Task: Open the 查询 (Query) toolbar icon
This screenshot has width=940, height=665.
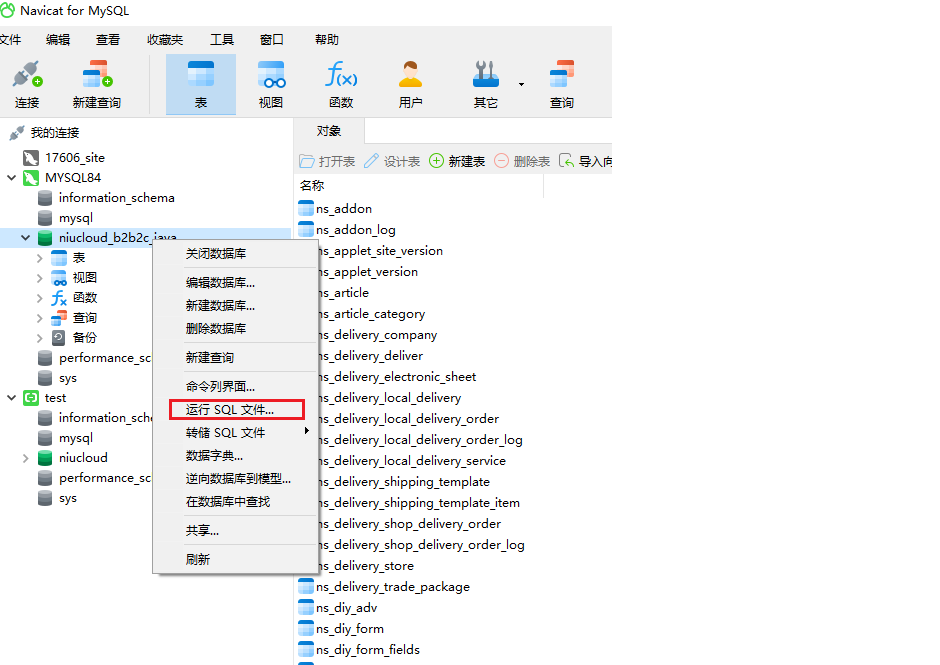Action: 562,84
